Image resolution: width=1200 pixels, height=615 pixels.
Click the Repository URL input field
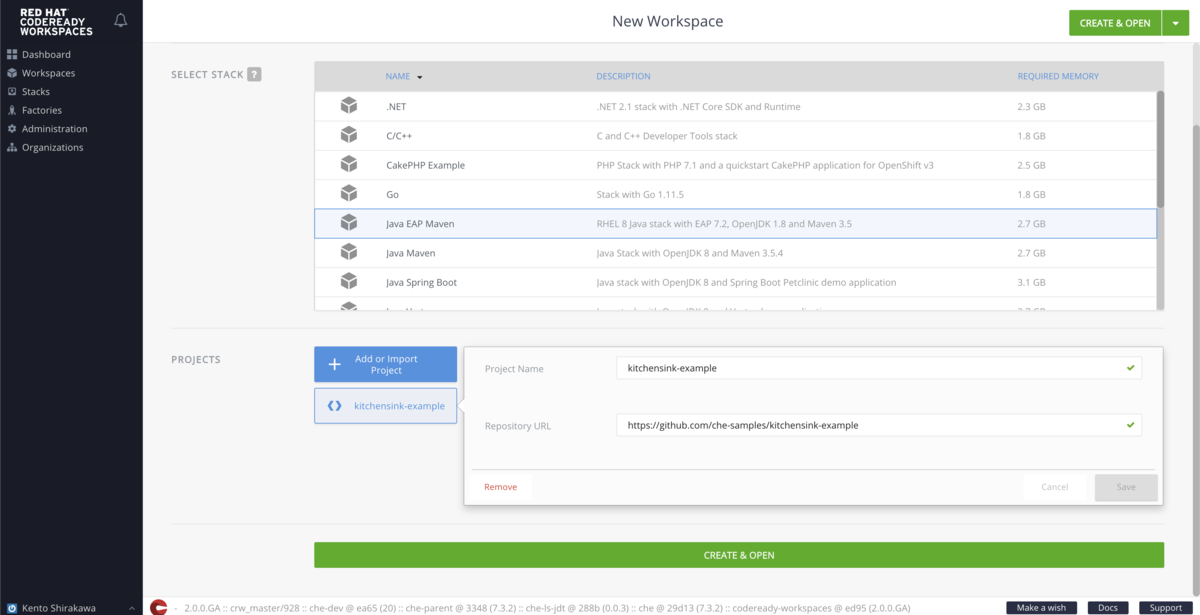tap(879, 425)
